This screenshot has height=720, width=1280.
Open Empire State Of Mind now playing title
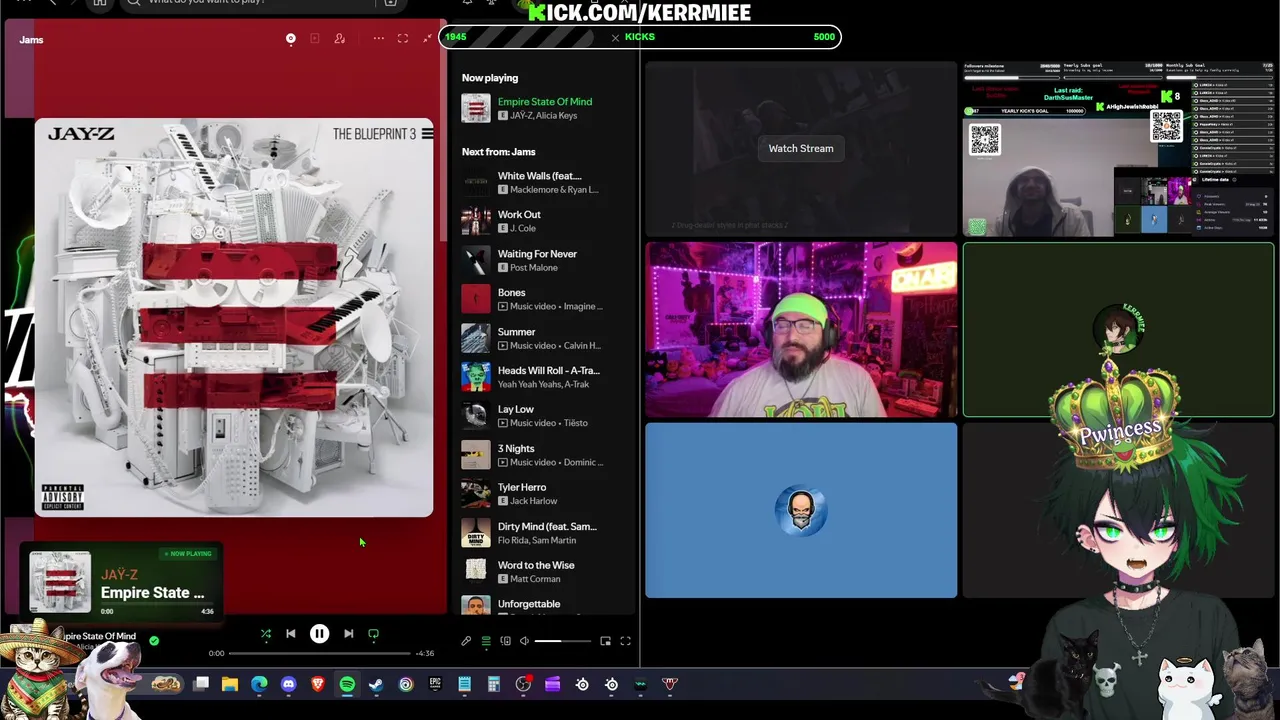point(545,102)
